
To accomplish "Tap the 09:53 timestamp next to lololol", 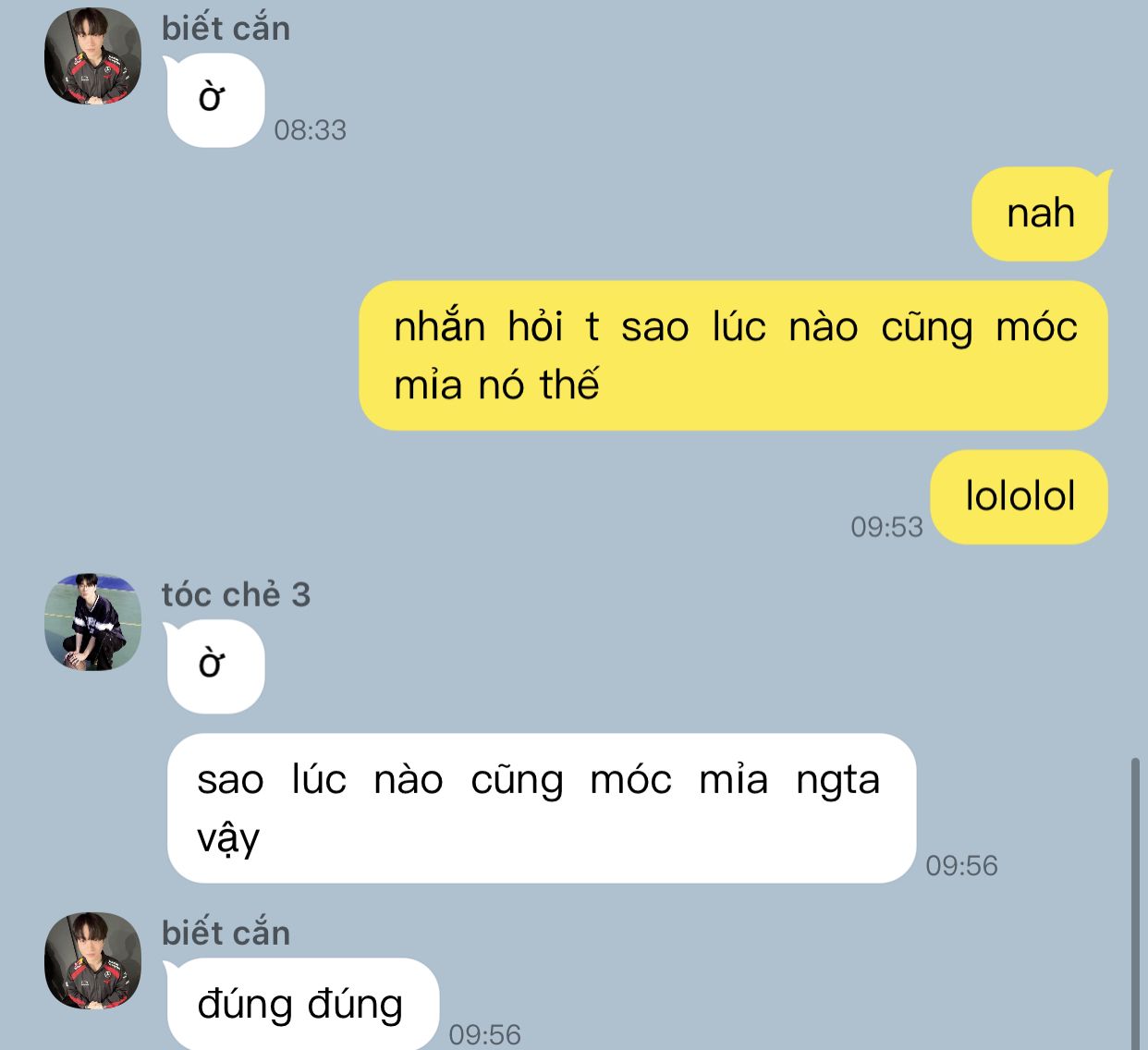I will (886, 527).
